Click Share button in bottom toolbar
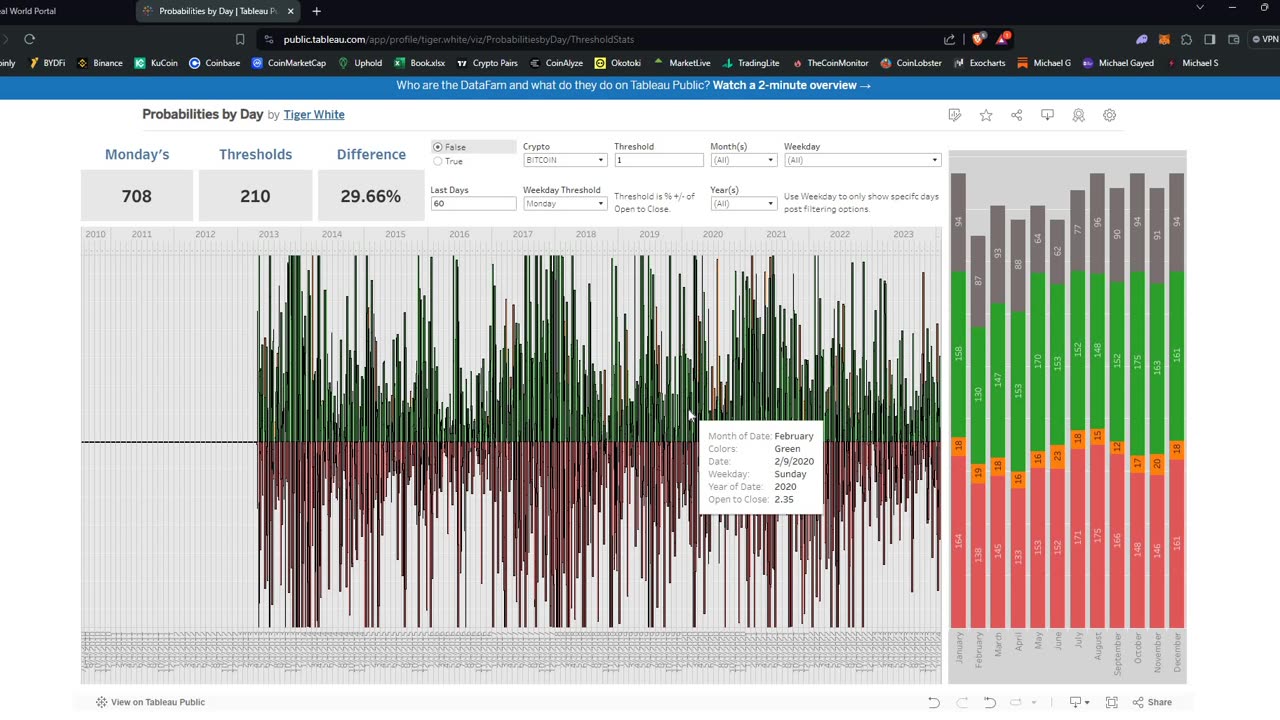1280x720 pixels. [x=1152, y=702]
